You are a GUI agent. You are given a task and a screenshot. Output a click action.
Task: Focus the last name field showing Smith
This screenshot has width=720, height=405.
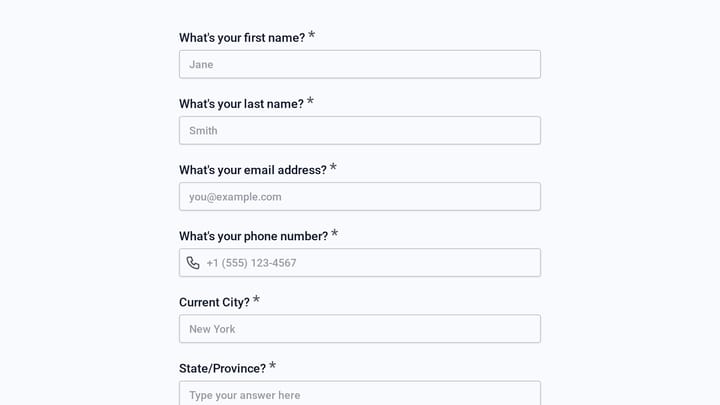tap(360, 130)
